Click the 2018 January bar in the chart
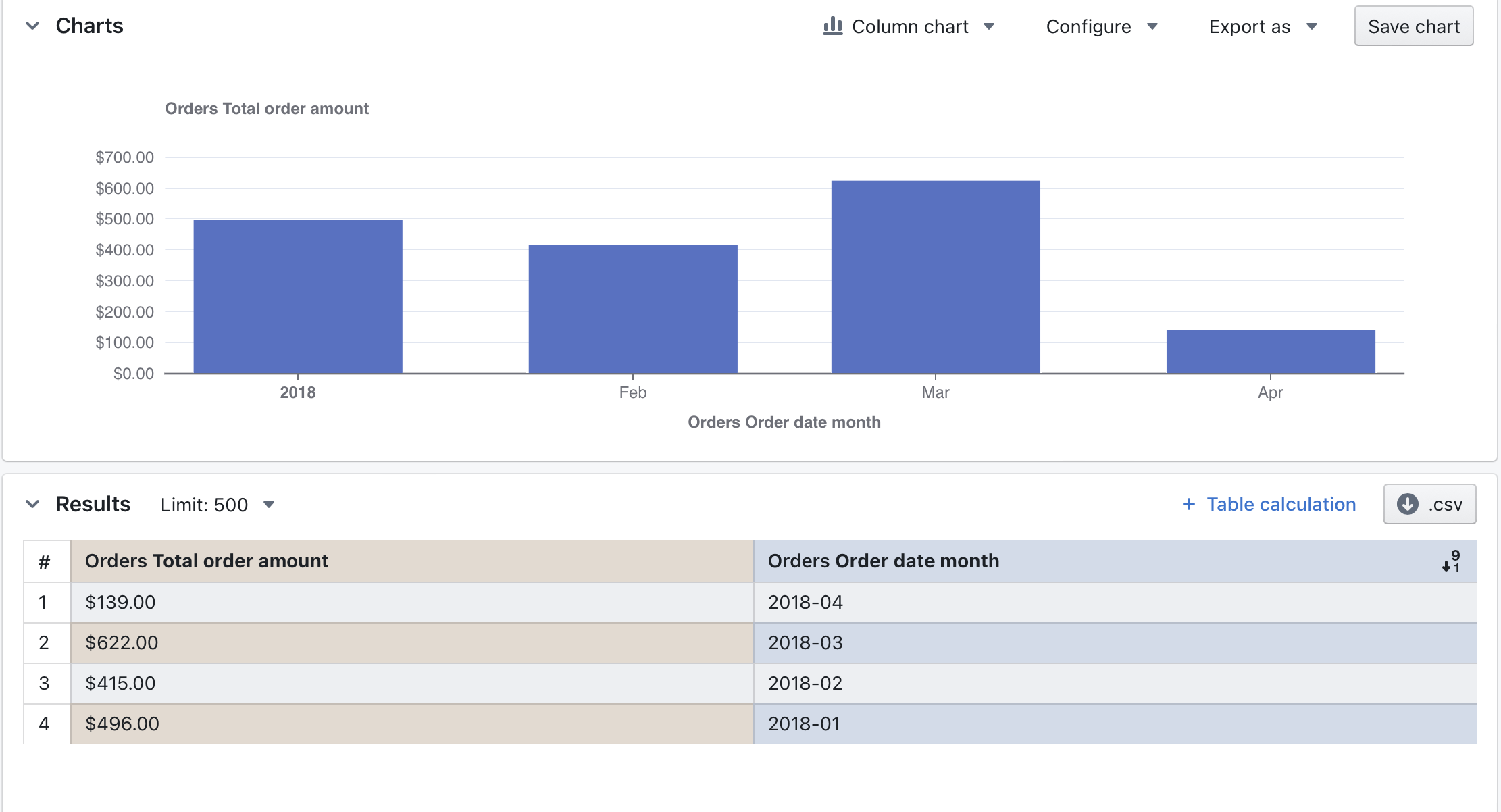Screen dimensions: 1501x812 298,296
